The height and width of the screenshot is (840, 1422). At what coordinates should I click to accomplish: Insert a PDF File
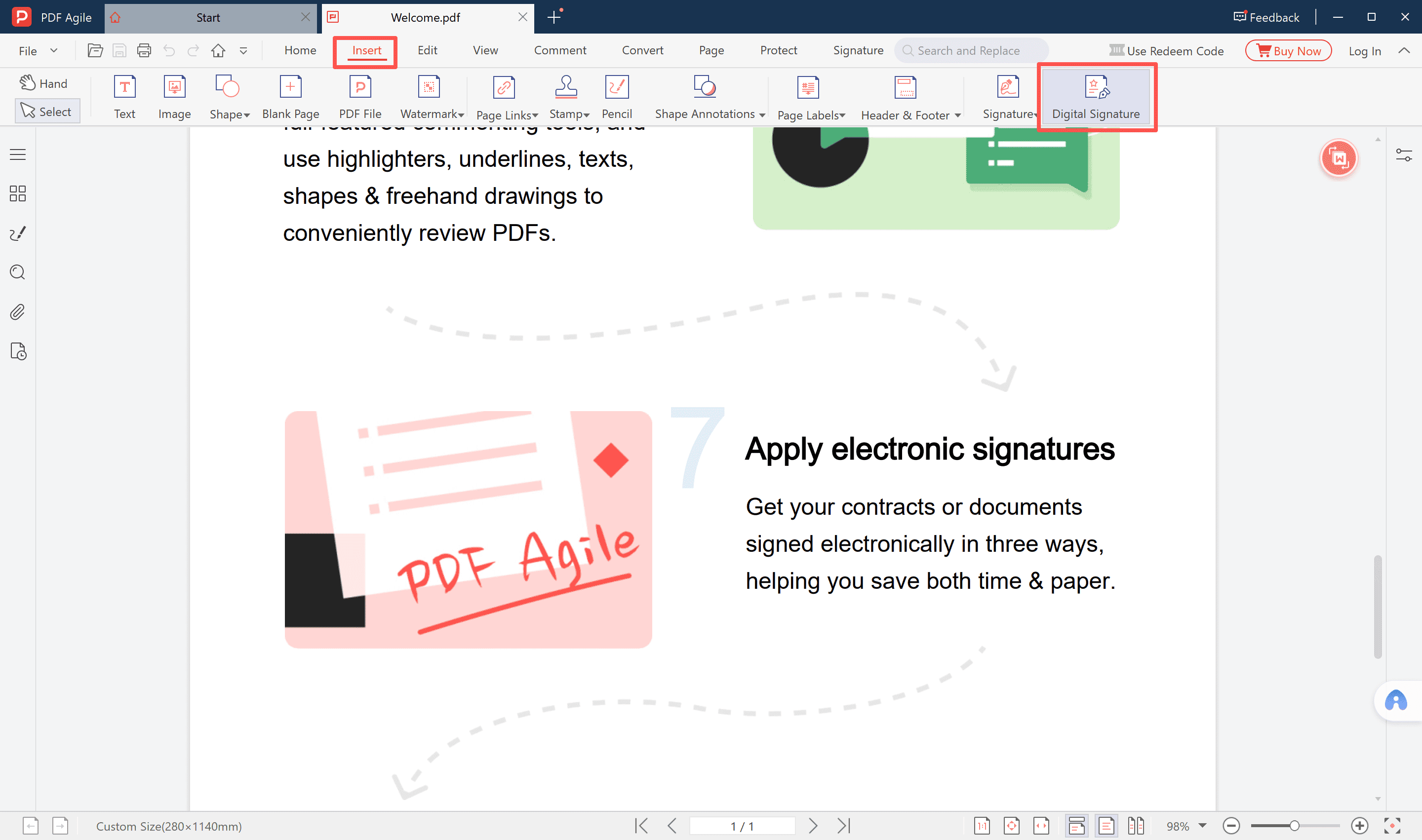pyautogui.click(x=360, y=97)
